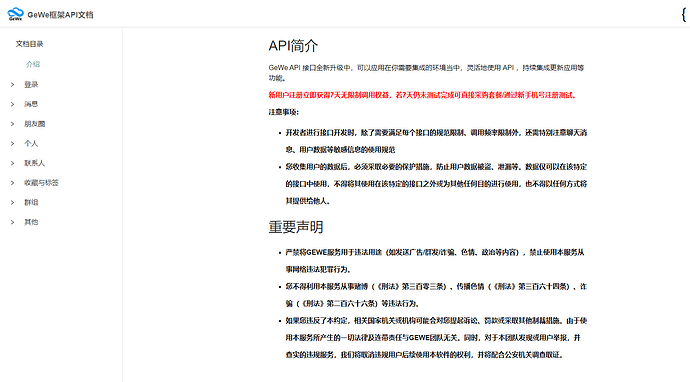This screenshot has width=690, height=382.
Task: Expand the 消息 section chevron
Action: pos(12,104)
